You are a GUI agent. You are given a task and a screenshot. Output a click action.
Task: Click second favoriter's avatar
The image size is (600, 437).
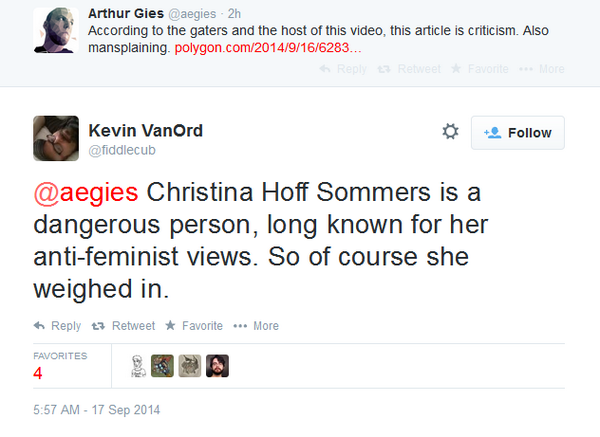click(x=164, y=366)
